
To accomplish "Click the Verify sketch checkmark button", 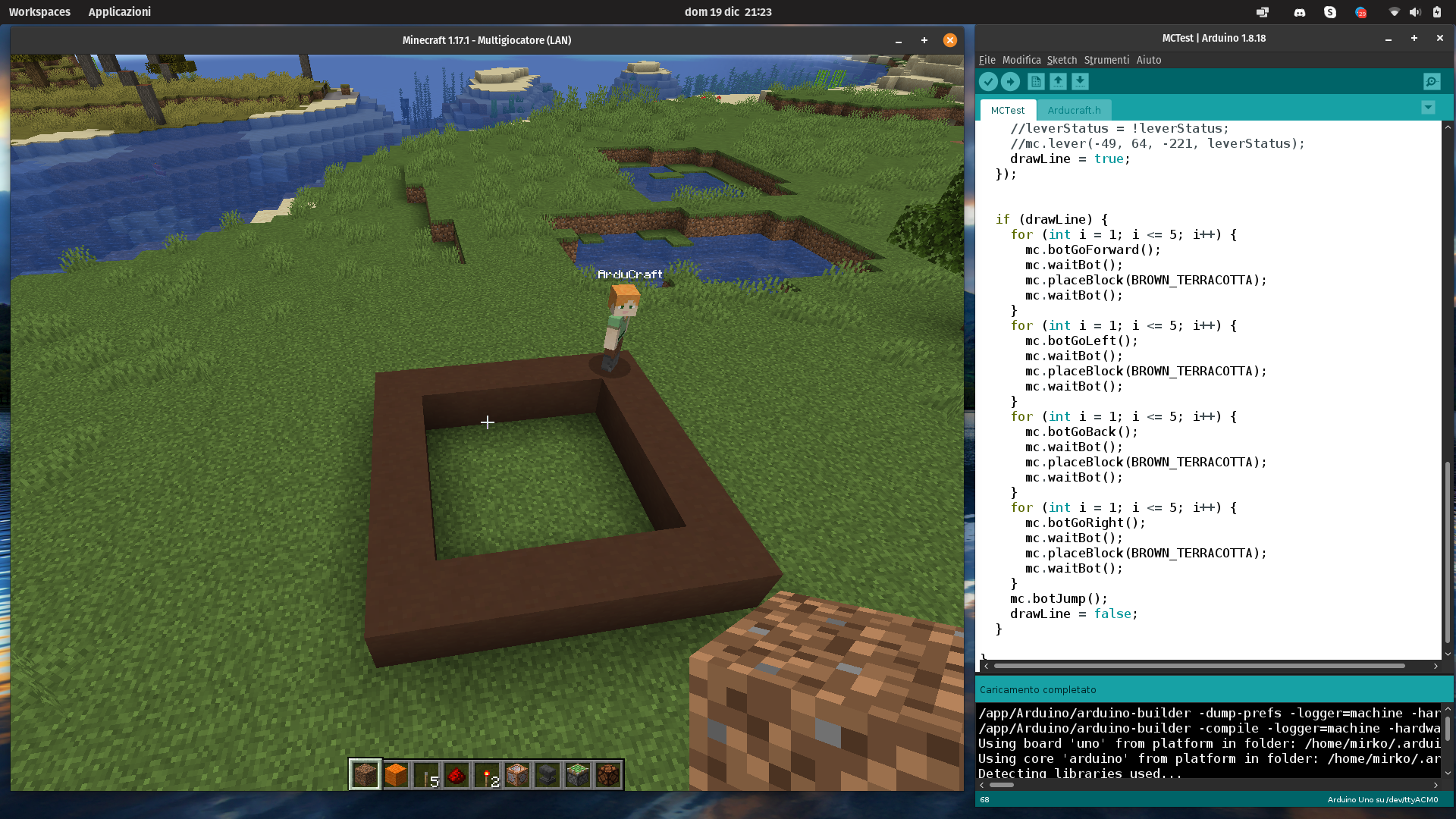I will click(988, 82).
